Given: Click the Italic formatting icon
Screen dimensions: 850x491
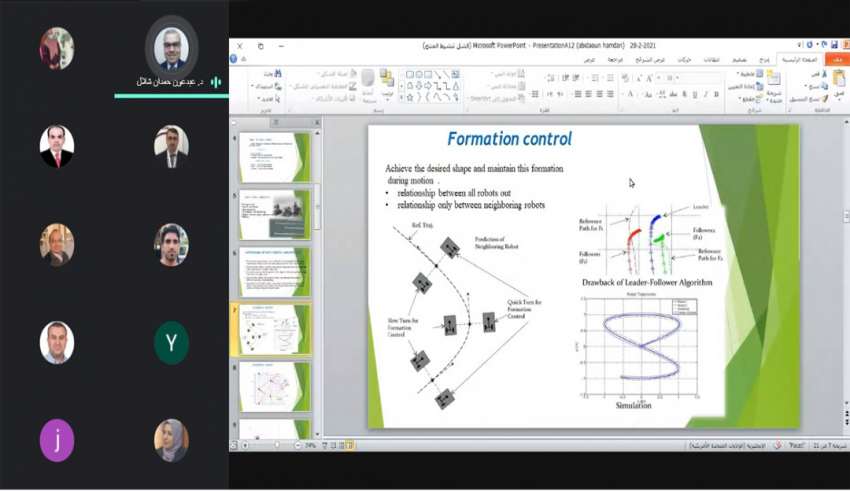Looking at the screenshot, I should [x=706, y=94].
